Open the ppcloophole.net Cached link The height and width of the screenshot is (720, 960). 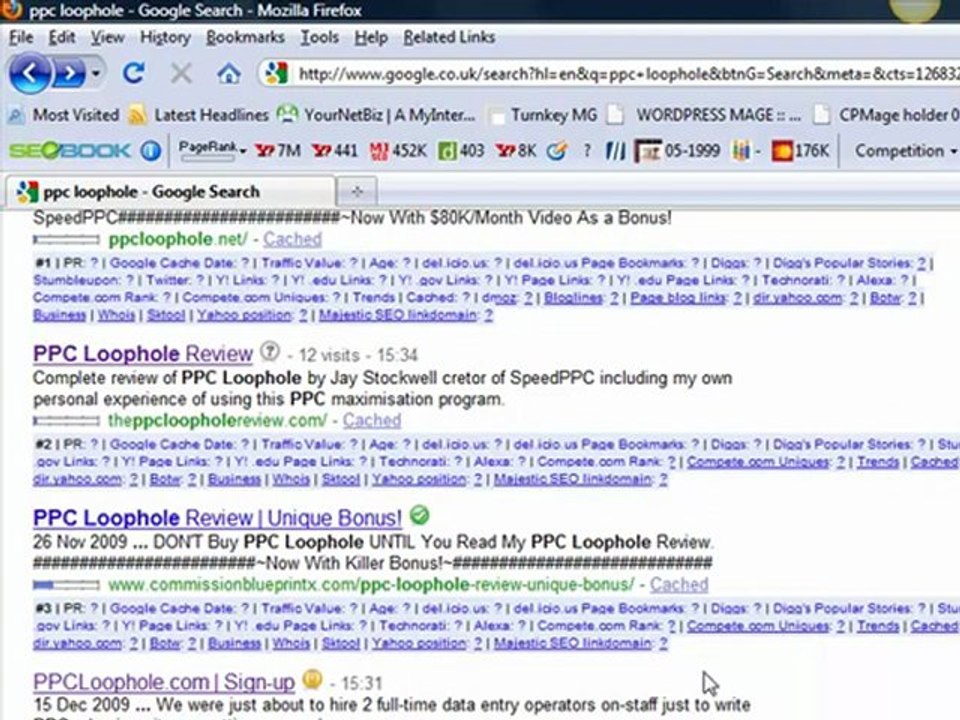(x=292, y=239)
